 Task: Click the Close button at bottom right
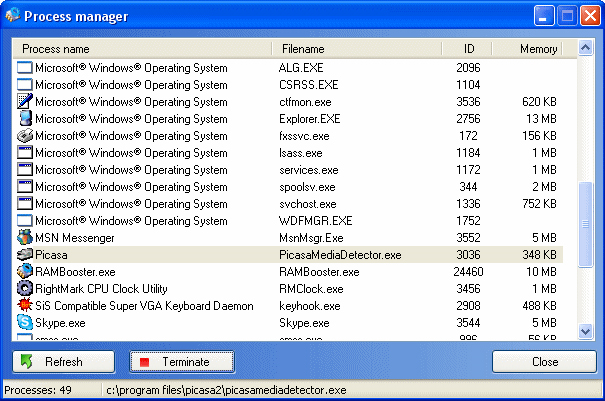pyautogui.click(x=544, y=362)
